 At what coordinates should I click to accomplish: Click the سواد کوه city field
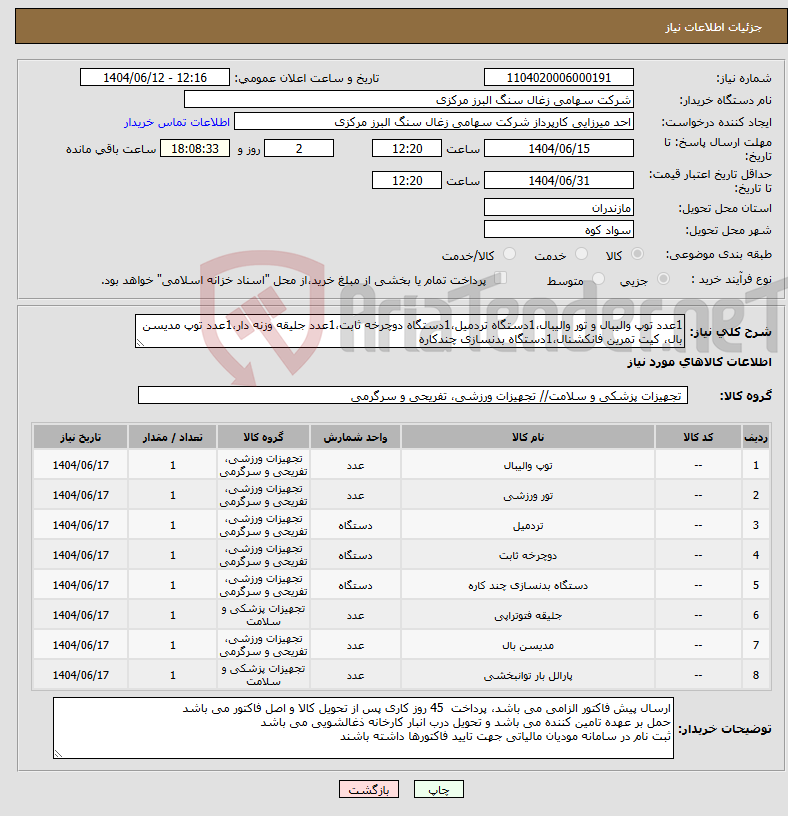pos(558,230)
